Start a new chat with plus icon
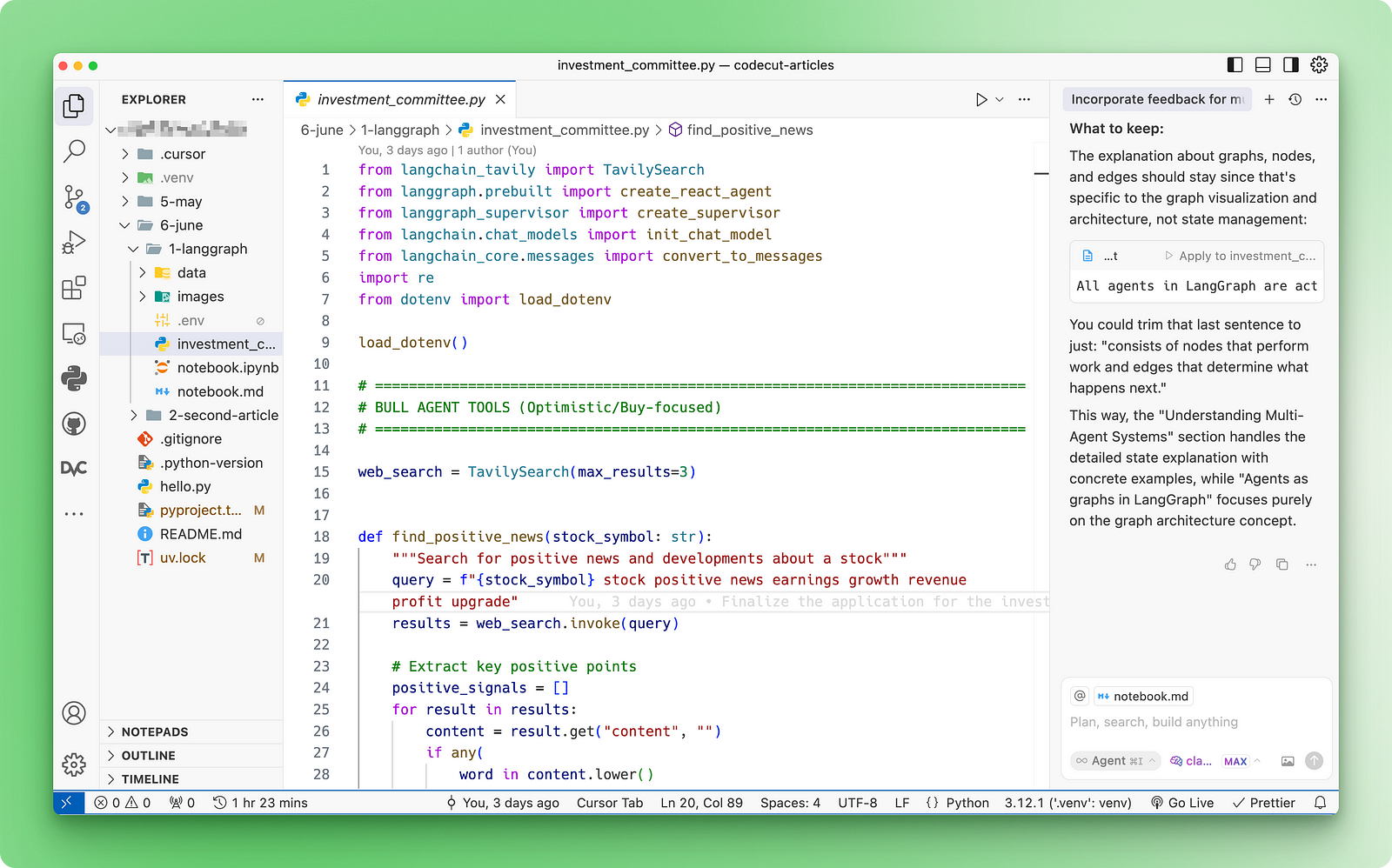The height and width of the screenshot is (868, 1392). tap(1269, 99)
